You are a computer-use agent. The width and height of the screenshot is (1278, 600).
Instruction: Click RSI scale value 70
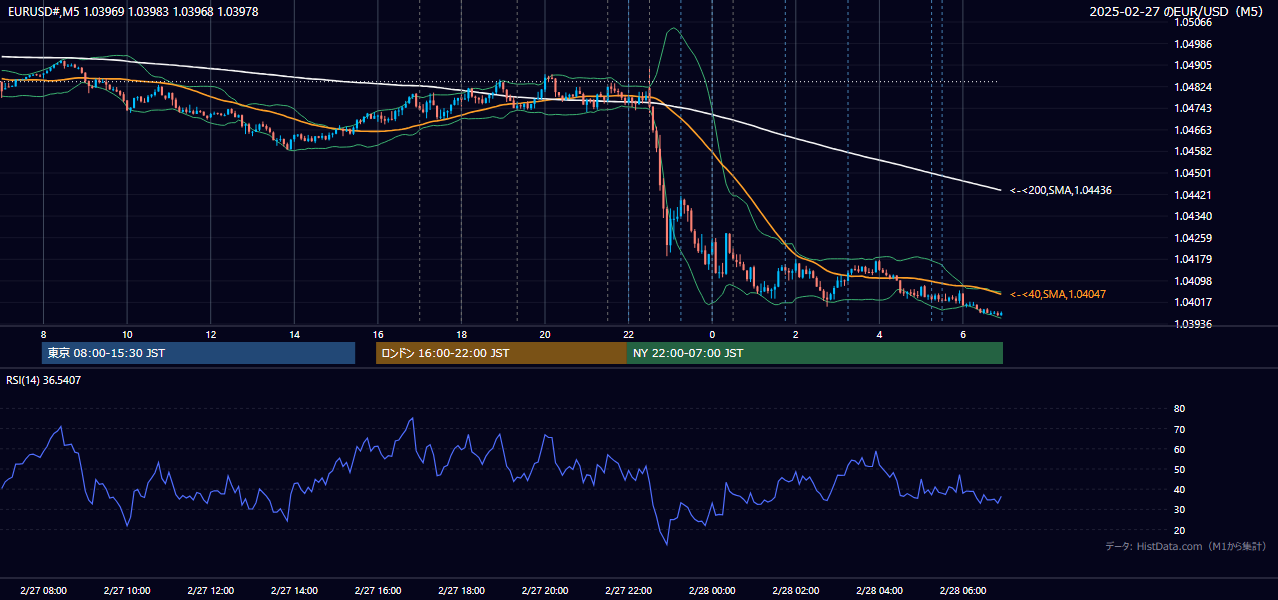[x=1179, y=429]
